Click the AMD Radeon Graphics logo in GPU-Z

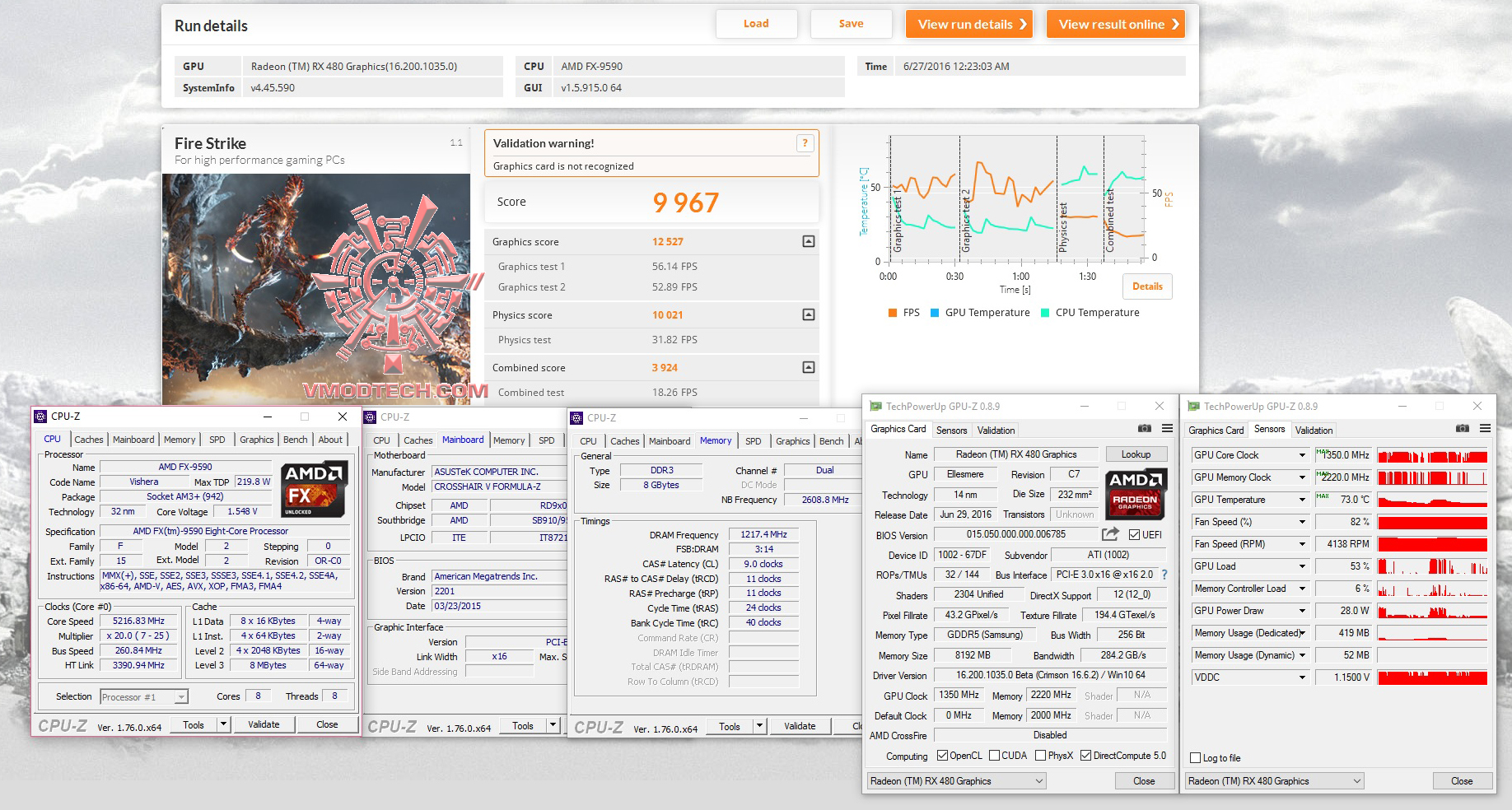coord(1136,494)
